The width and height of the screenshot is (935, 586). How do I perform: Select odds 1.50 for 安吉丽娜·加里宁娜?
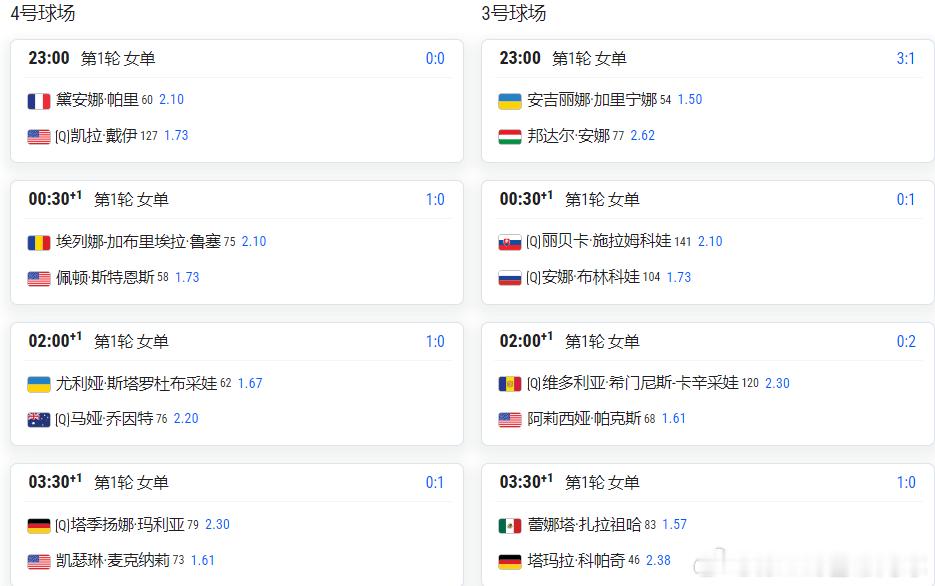point(690,100)
